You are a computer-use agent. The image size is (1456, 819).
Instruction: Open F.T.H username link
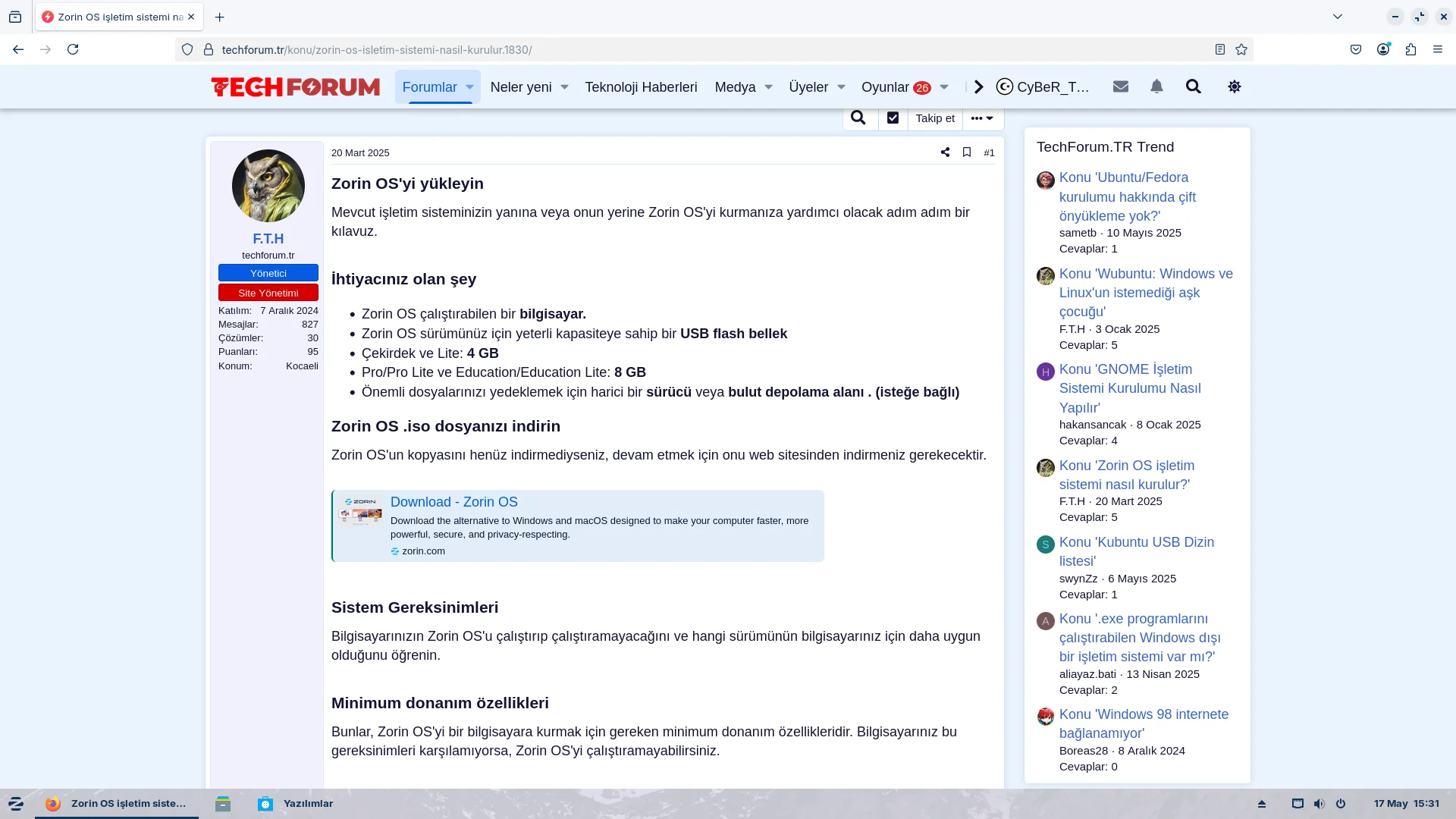point(268,238)
